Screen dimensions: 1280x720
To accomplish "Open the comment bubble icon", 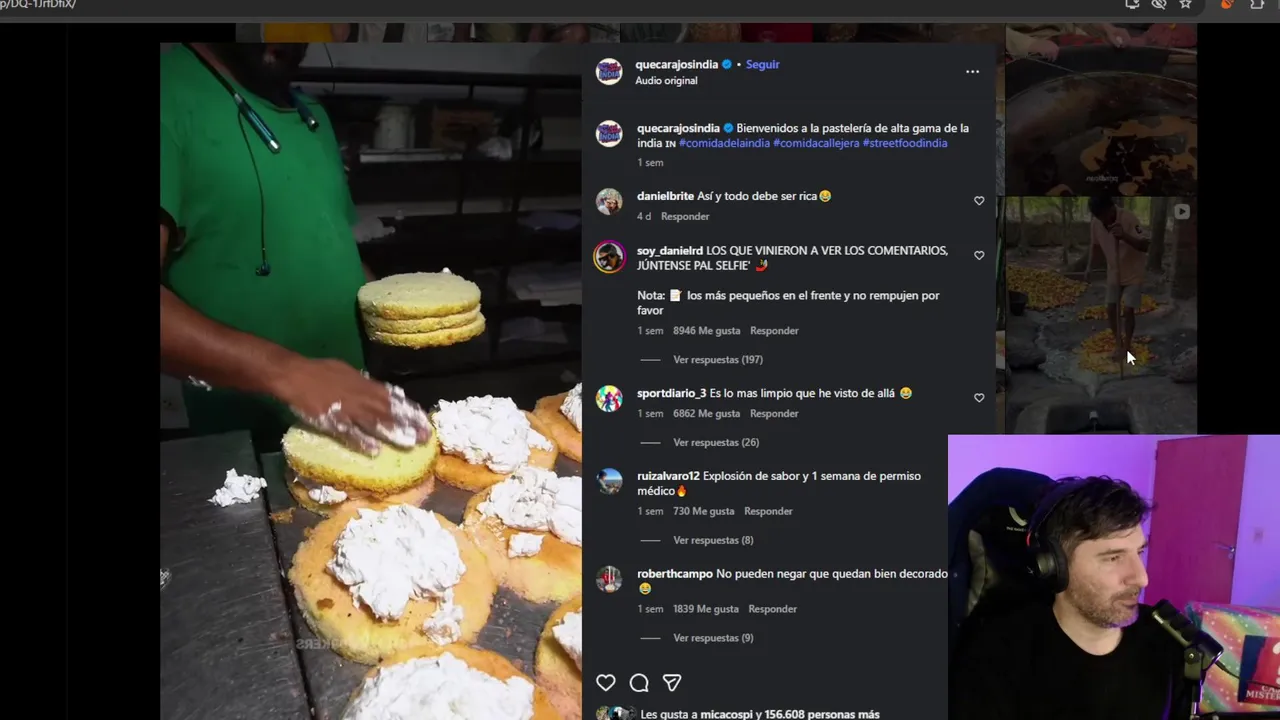I will coord(639,683).
